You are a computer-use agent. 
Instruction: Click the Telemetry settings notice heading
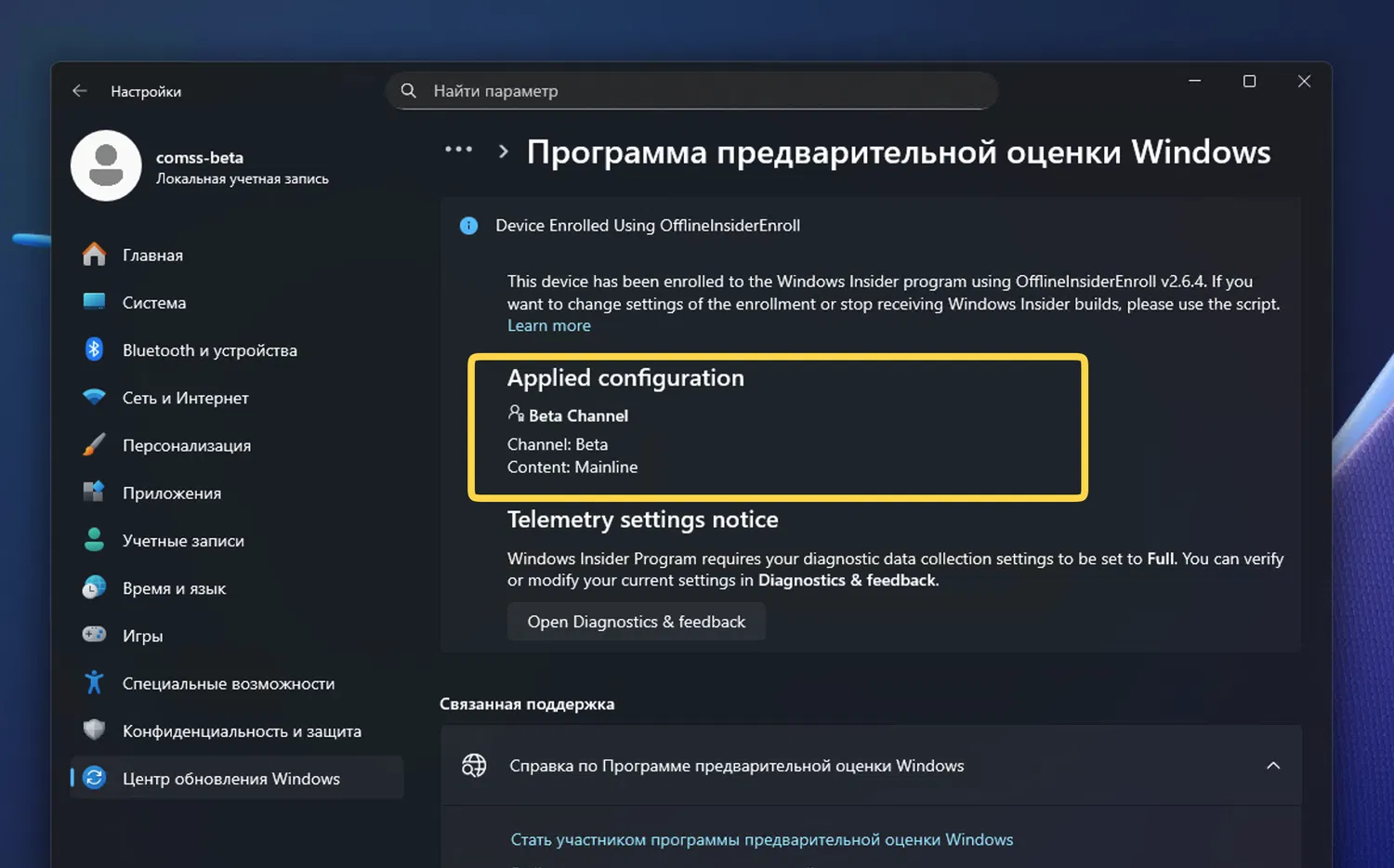[643, 519]
